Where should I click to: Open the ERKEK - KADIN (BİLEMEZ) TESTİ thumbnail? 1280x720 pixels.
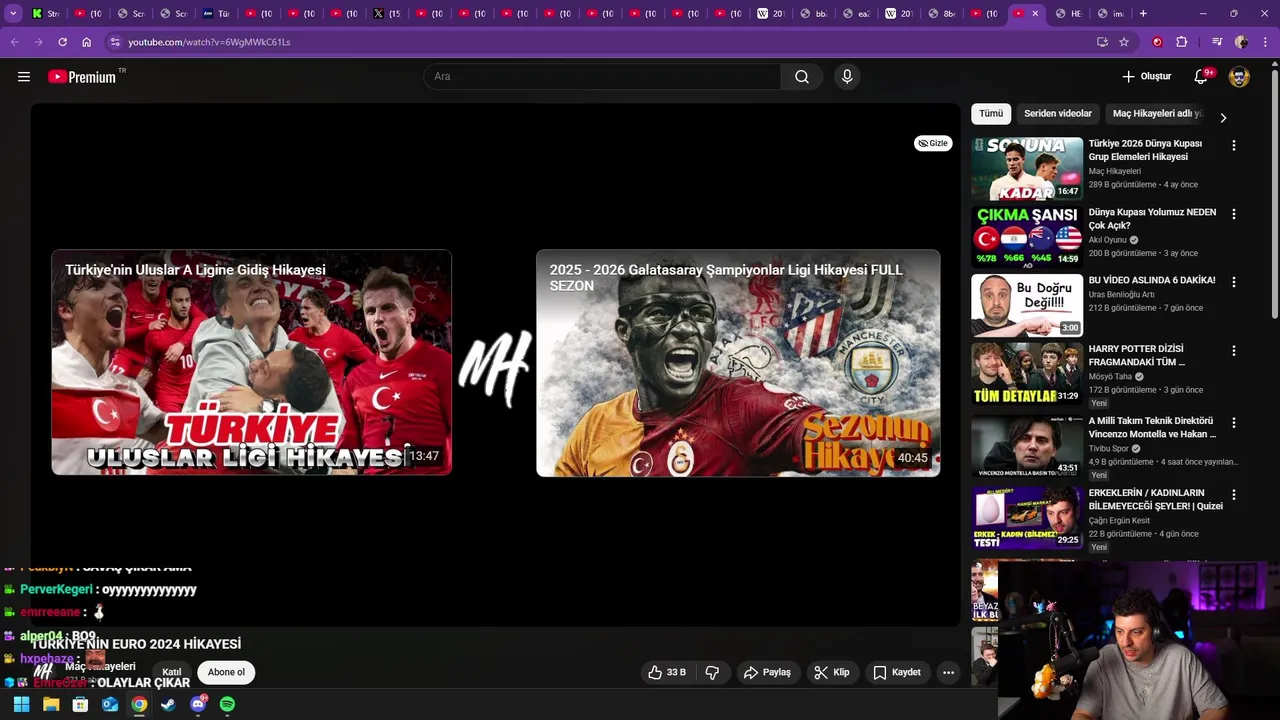point(1027,518)
